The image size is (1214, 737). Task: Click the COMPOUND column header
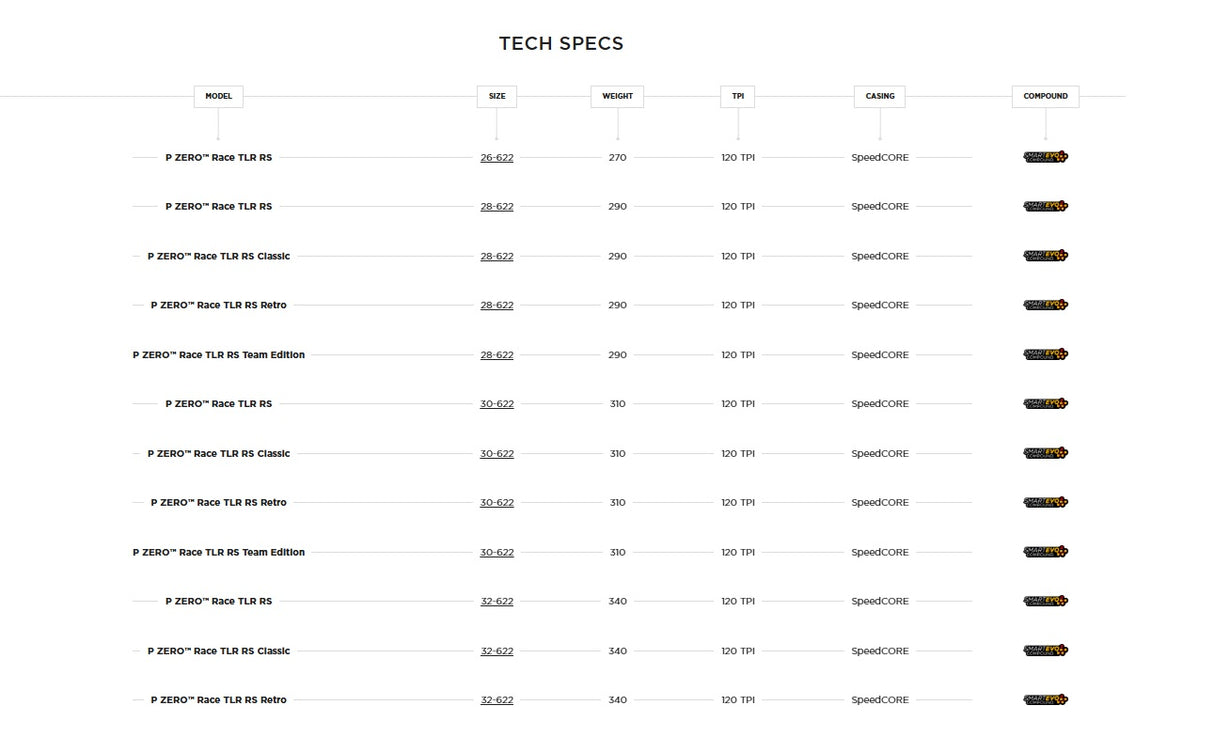coord(1045,97)
